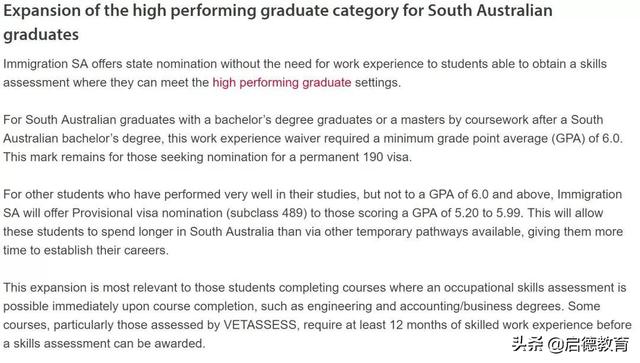Click the text 'GPA of 5.20 to 5.99'
The image size is (640, 363).
pos(467,213)
